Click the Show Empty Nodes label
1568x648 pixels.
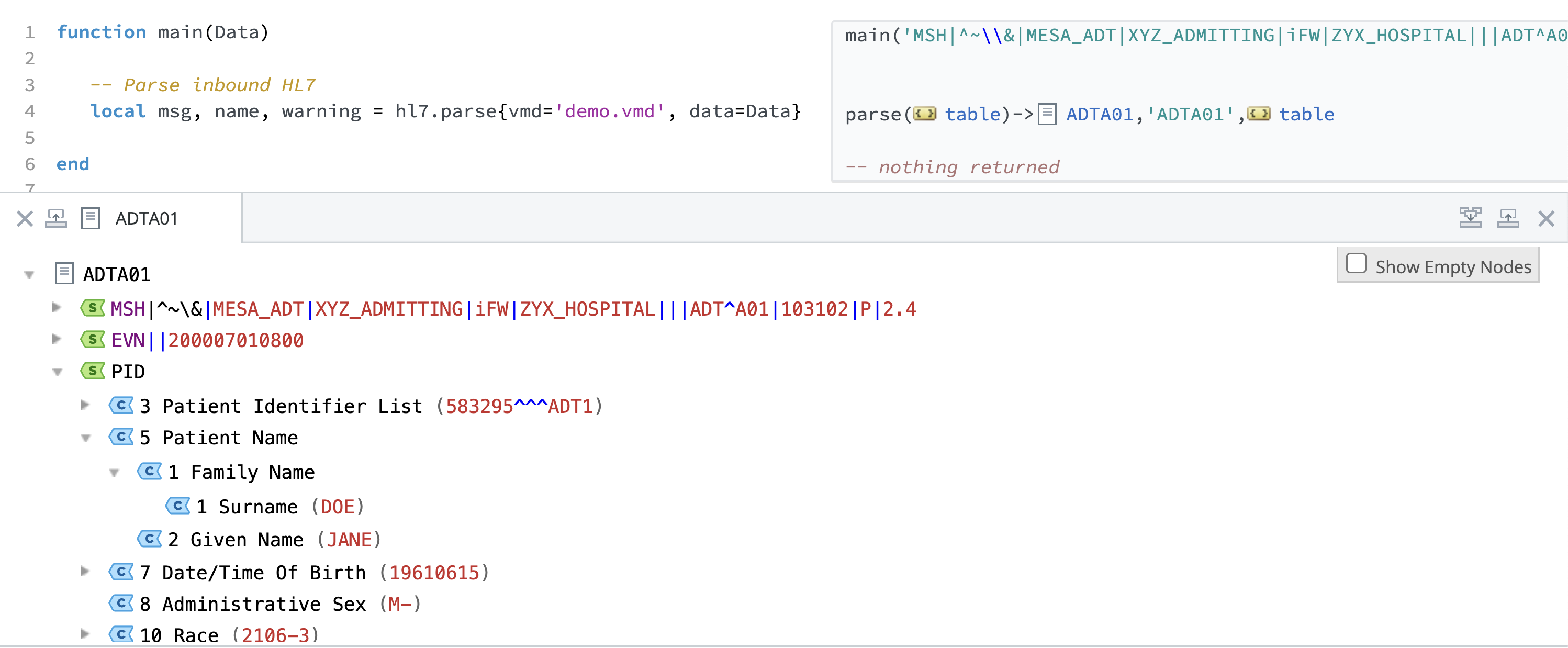(1453, 267)
